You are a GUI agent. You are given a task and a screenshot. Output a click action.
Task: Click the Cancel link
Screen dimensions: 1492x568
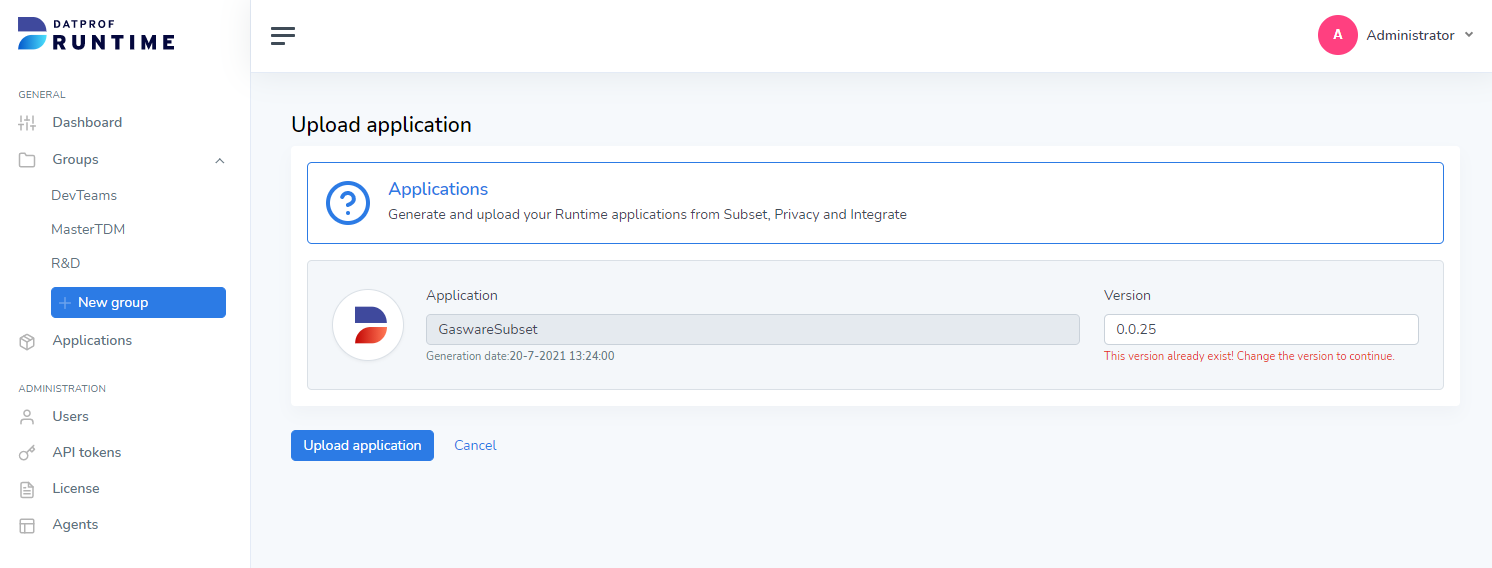475,446
